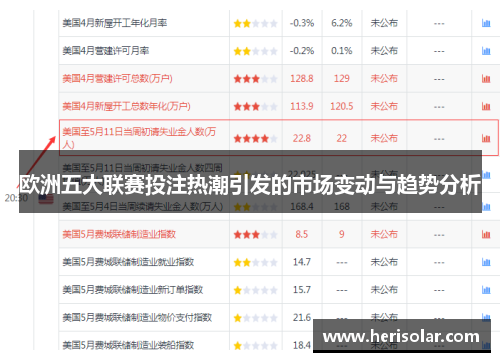This screenshot has width=500, height=362.
Task: Open chart icon for 美国5月费城联储制造业指数
Action: click(x=486, y=234)
